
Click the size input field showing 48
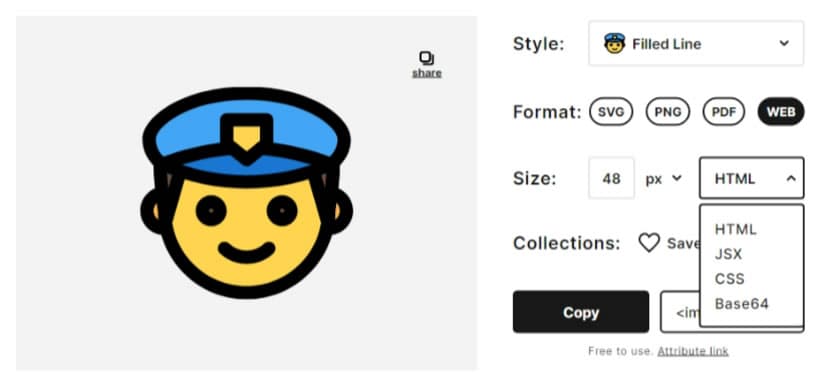[611, 178]
